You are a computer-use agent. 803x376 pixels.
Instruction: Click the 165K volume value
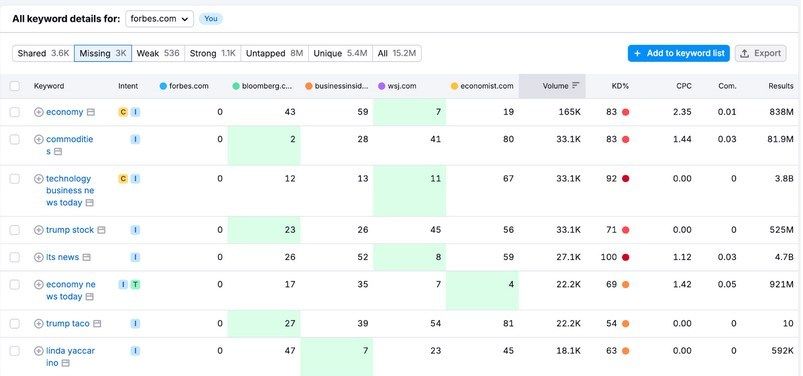click(x=569, y=112)
